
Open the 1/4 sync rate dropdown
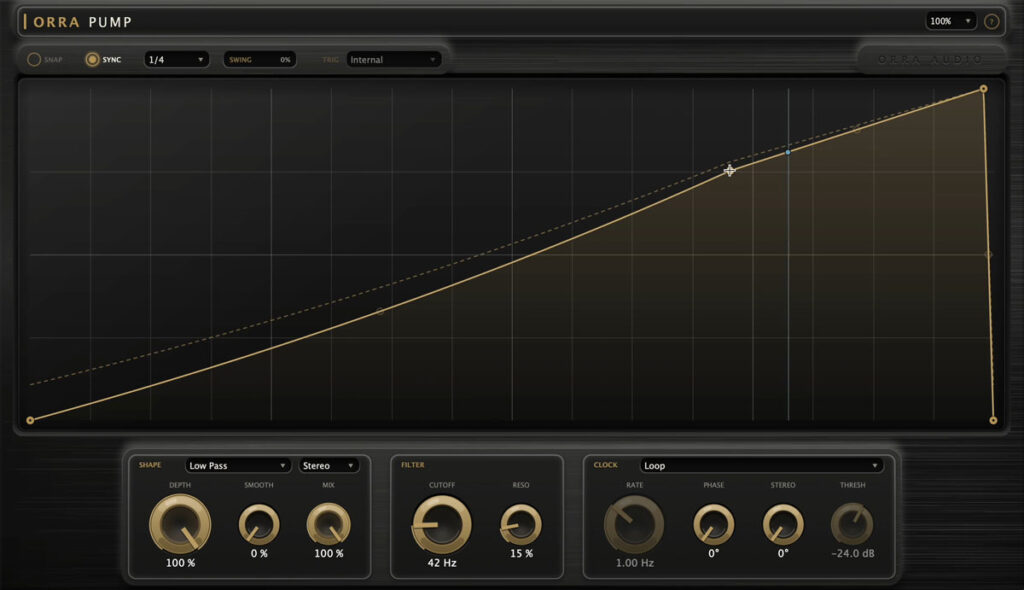[x=176, y=59]
